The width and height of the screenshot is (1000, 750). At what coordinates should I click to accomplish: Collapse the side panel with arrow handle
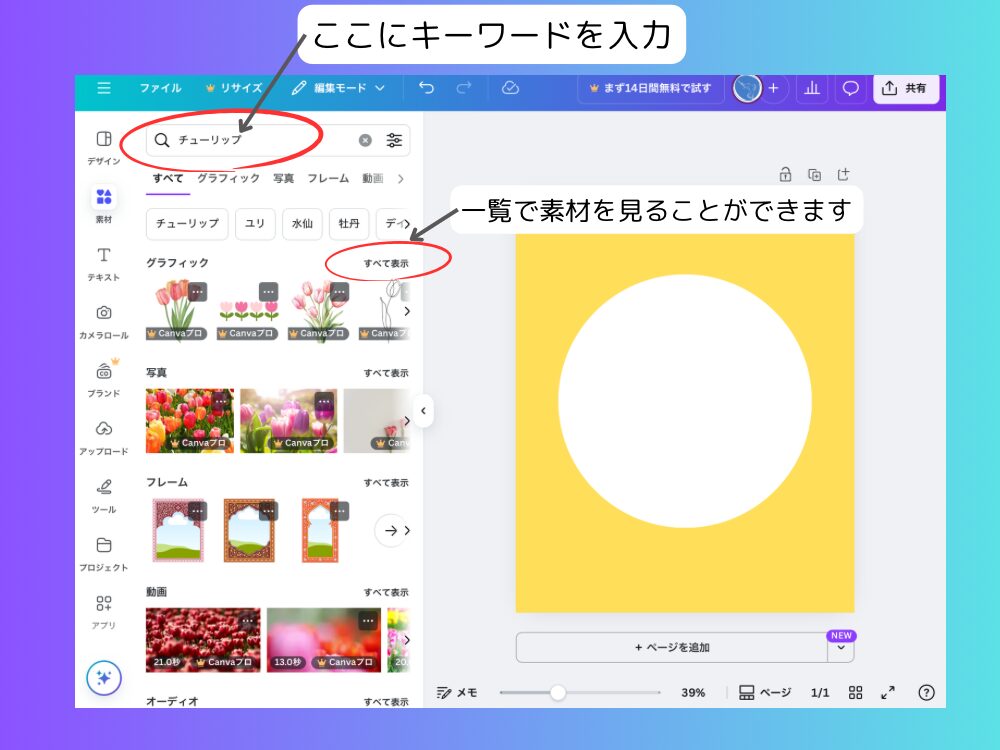click(x=423, y=411)
